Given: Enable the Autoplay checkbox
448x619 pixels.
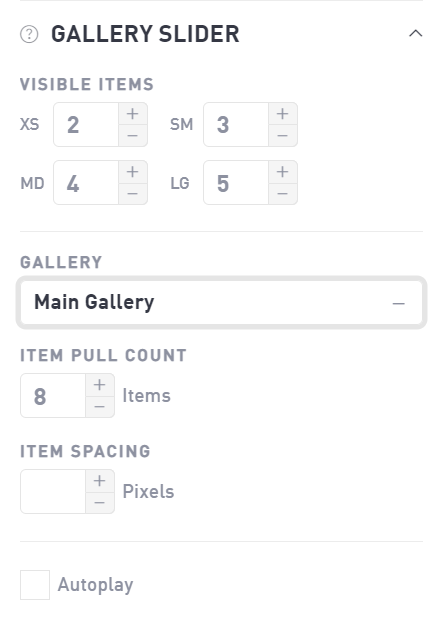Looking at the screenshot, I should (x=35, y=585).
